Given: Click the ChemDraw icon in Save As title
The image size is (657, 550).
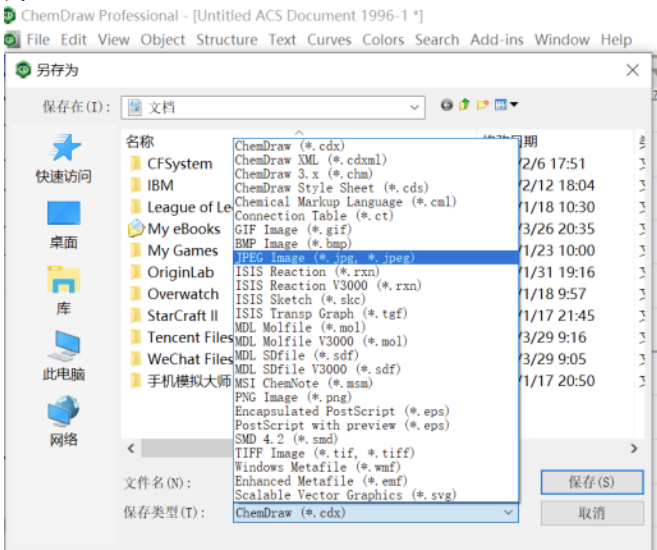Looking at the screenshot, I should pyautogui.click(x=23, y=70).
